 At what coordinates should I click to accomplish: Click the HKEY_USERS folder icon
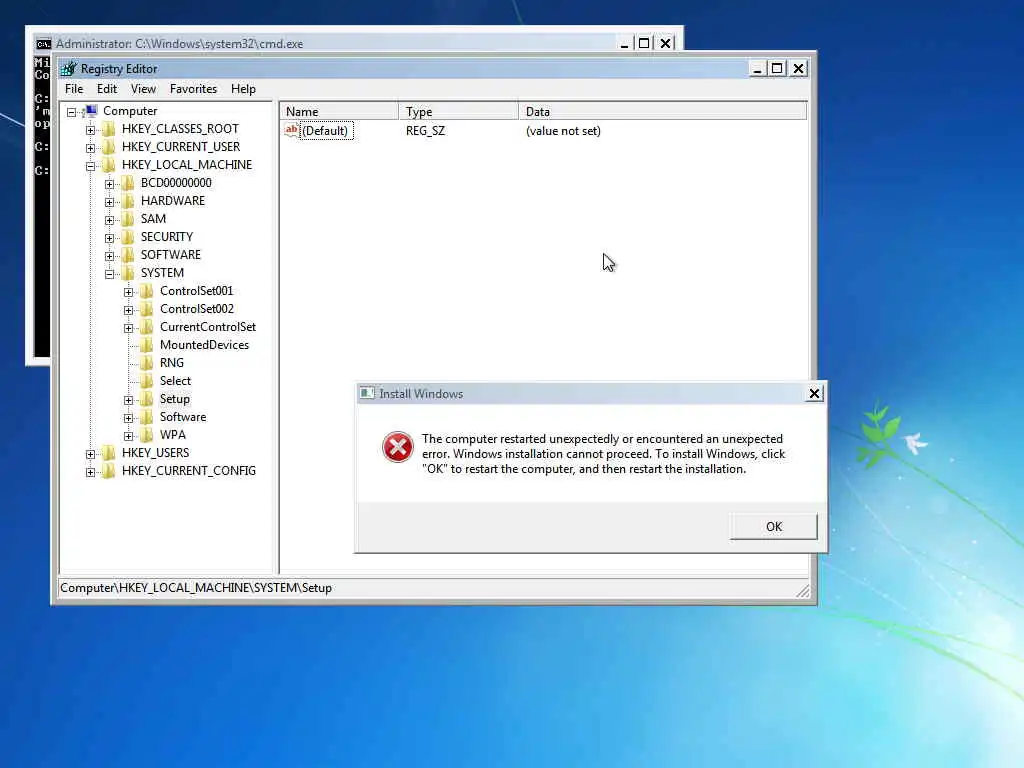coord(108,453)
